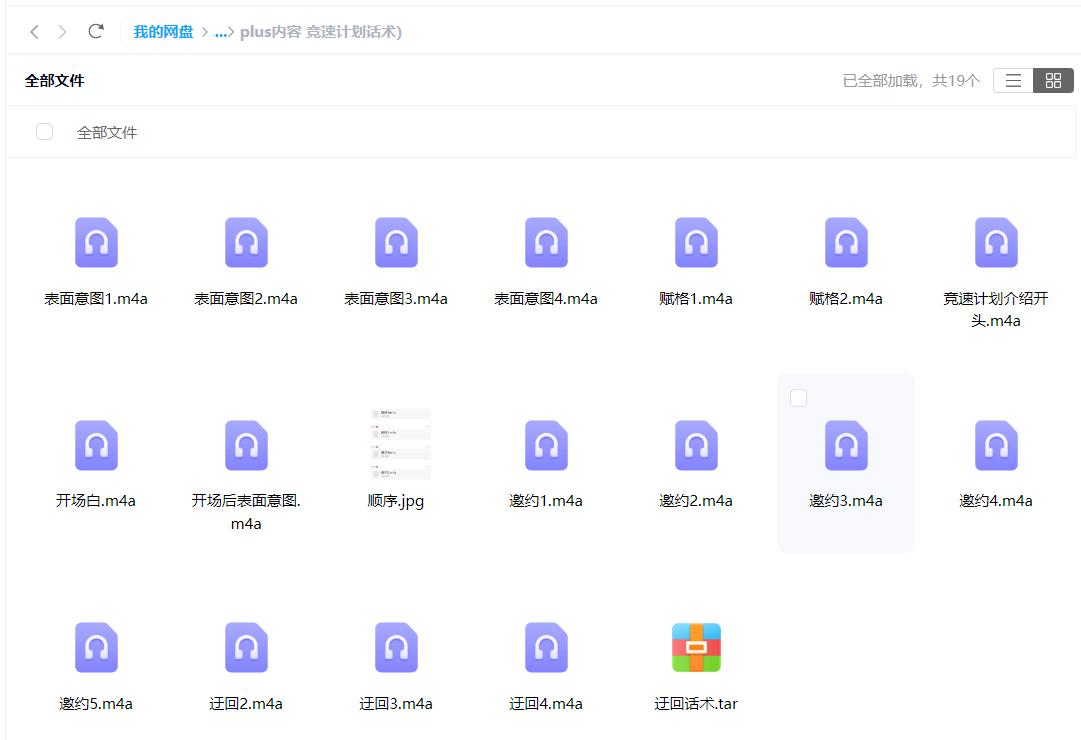The width and height of the screenshot is (1081, 740).
Task: Go to 我的网盘 in breadcrumb
Action: coord(163,32)
